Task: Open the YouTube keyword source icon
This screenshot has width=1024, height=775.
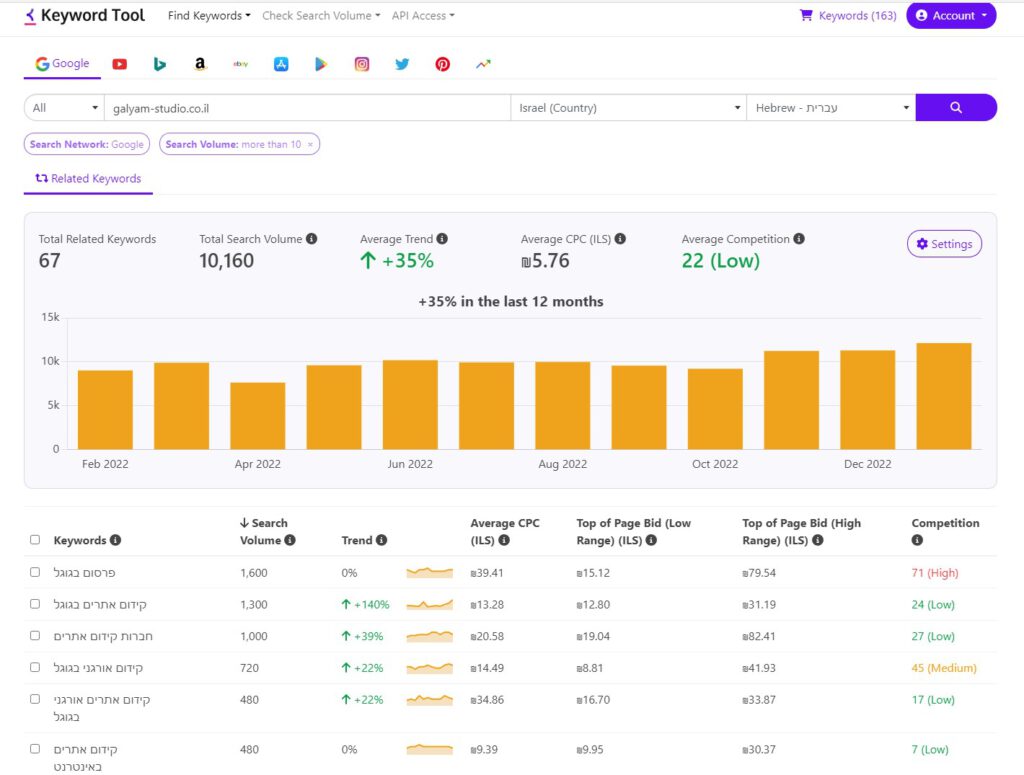Action: click(x=120, y=64)
